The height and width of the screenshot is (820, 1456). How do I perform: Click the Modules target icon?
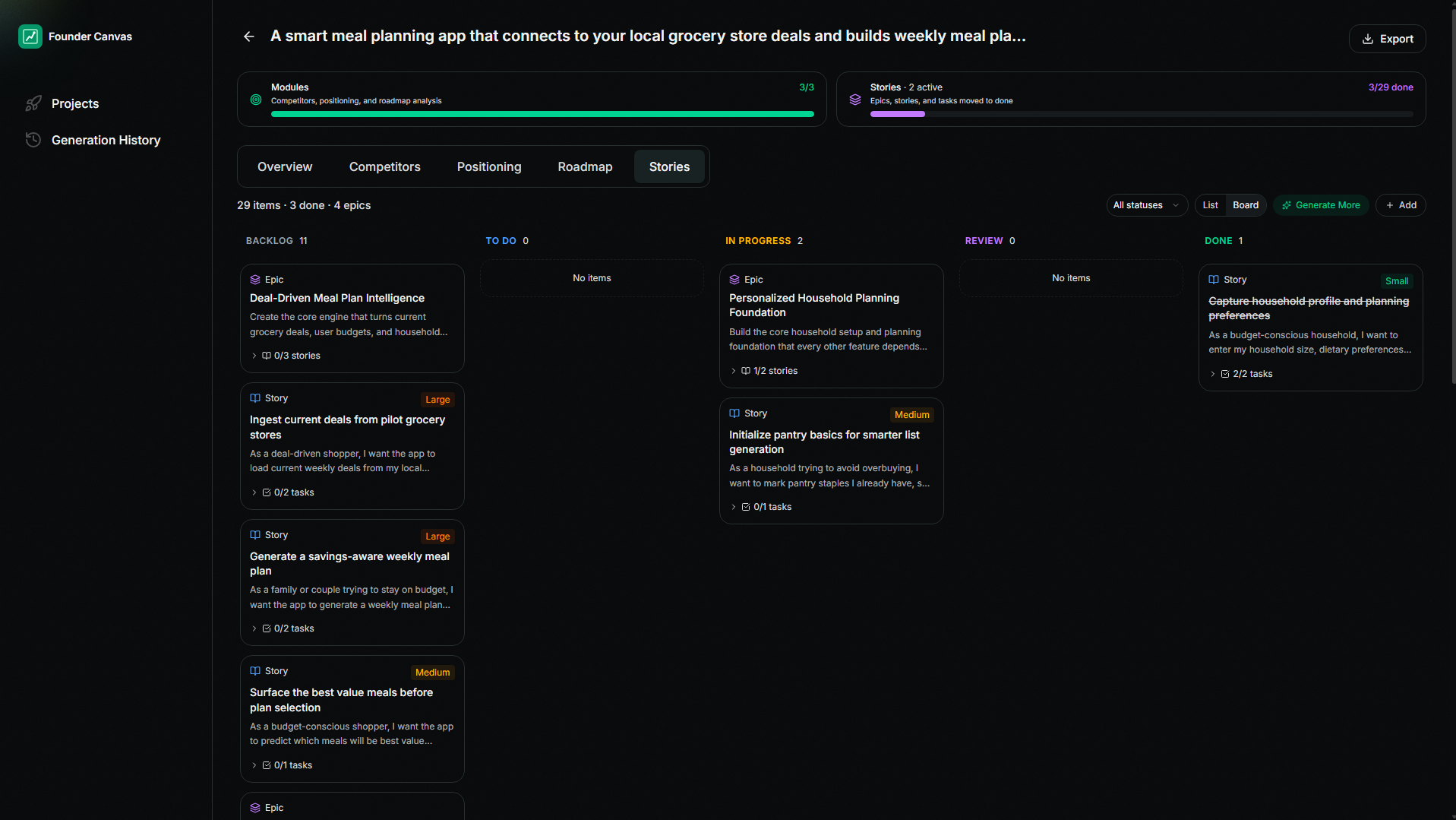coord(256,100)
